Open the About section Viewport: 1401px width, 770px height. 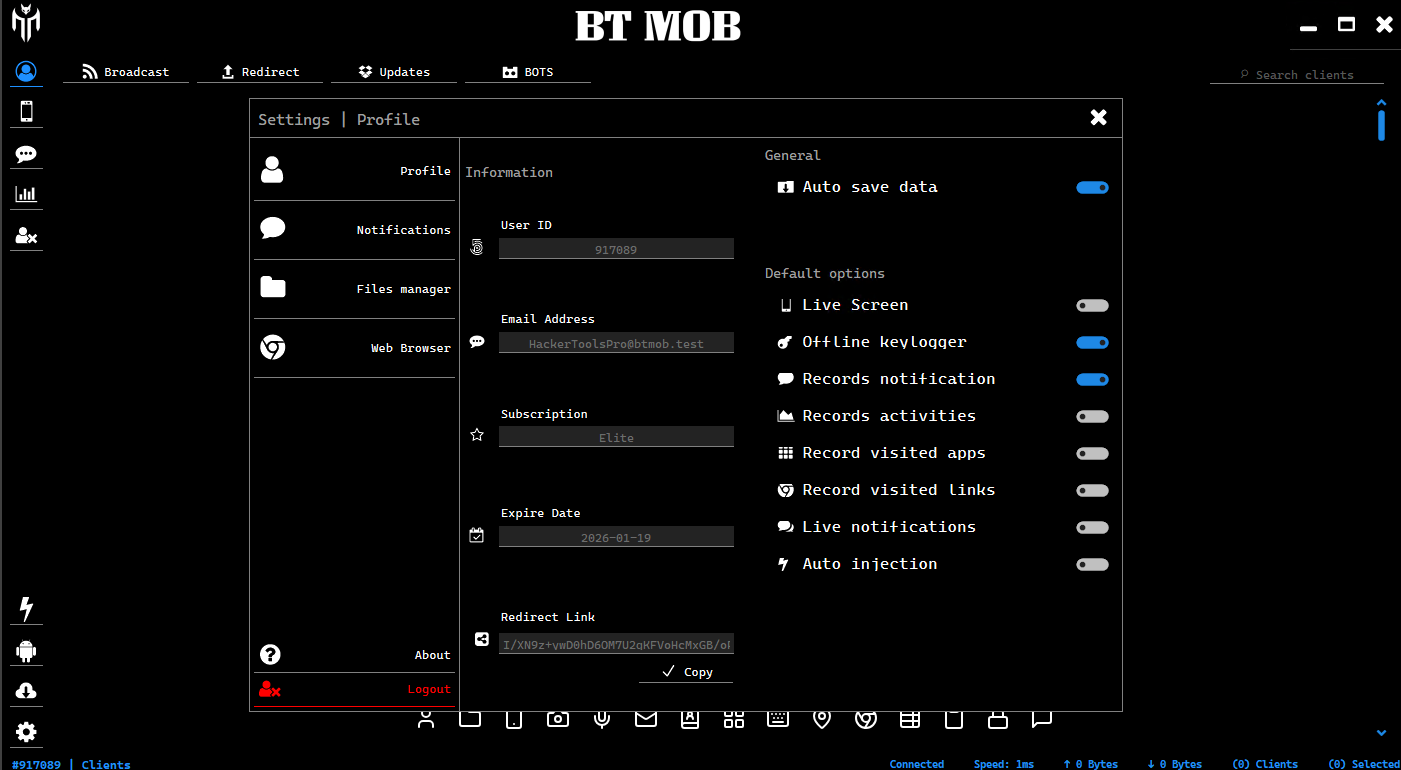(354, 655)
